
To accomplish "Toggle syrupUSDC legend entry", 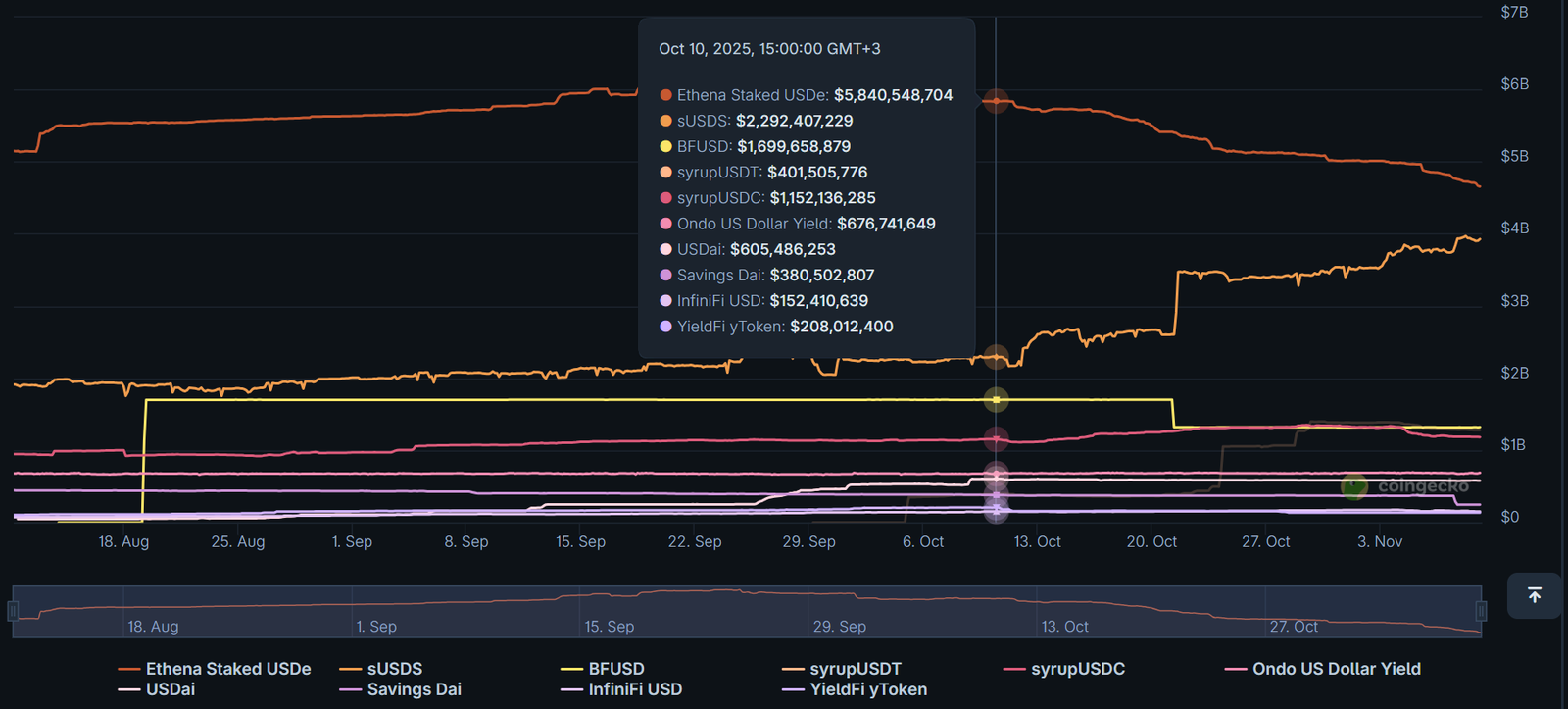I will click(x=1064, y=669).
